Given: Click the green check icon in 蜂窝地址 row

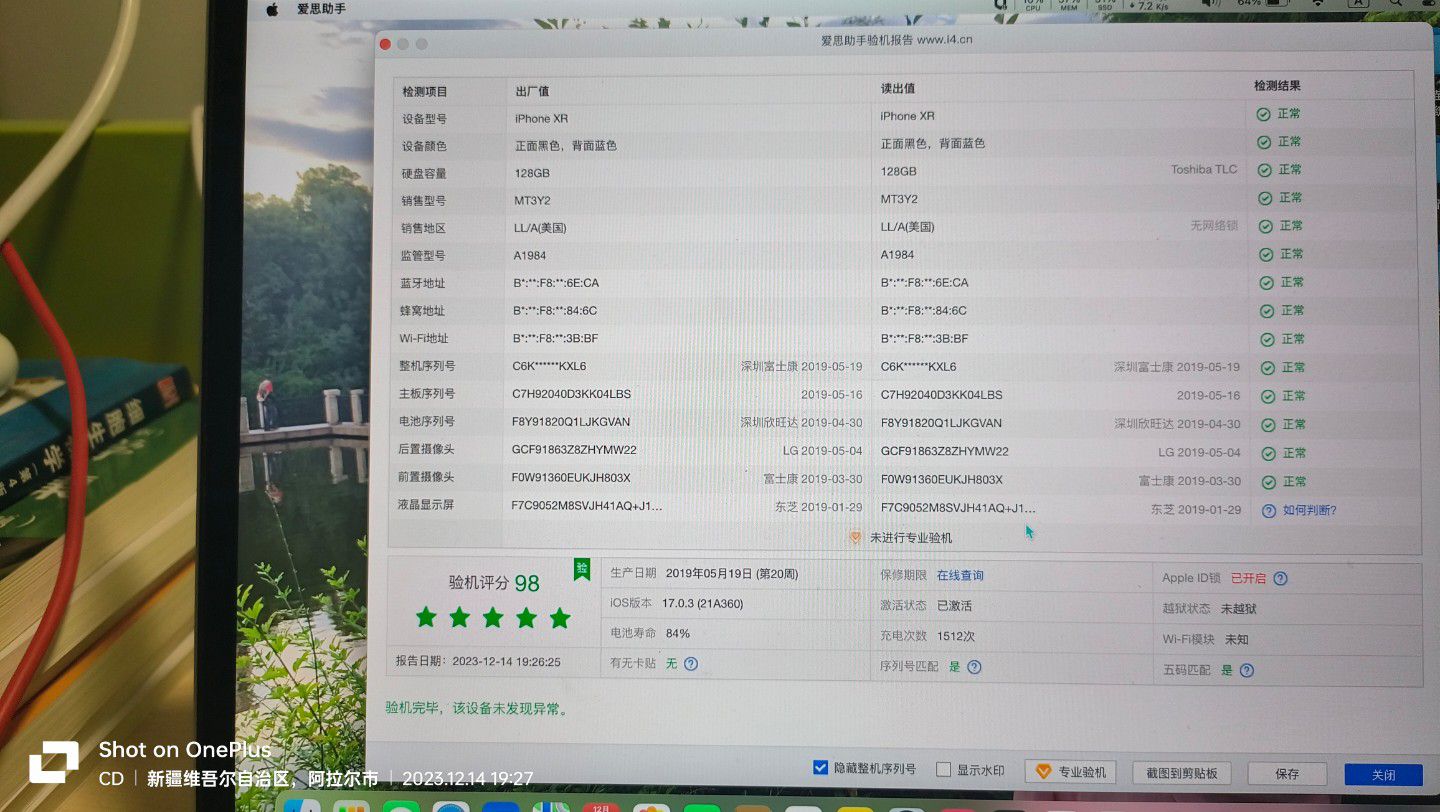Looking at the screenshot, I should (x=1266, y=311).
